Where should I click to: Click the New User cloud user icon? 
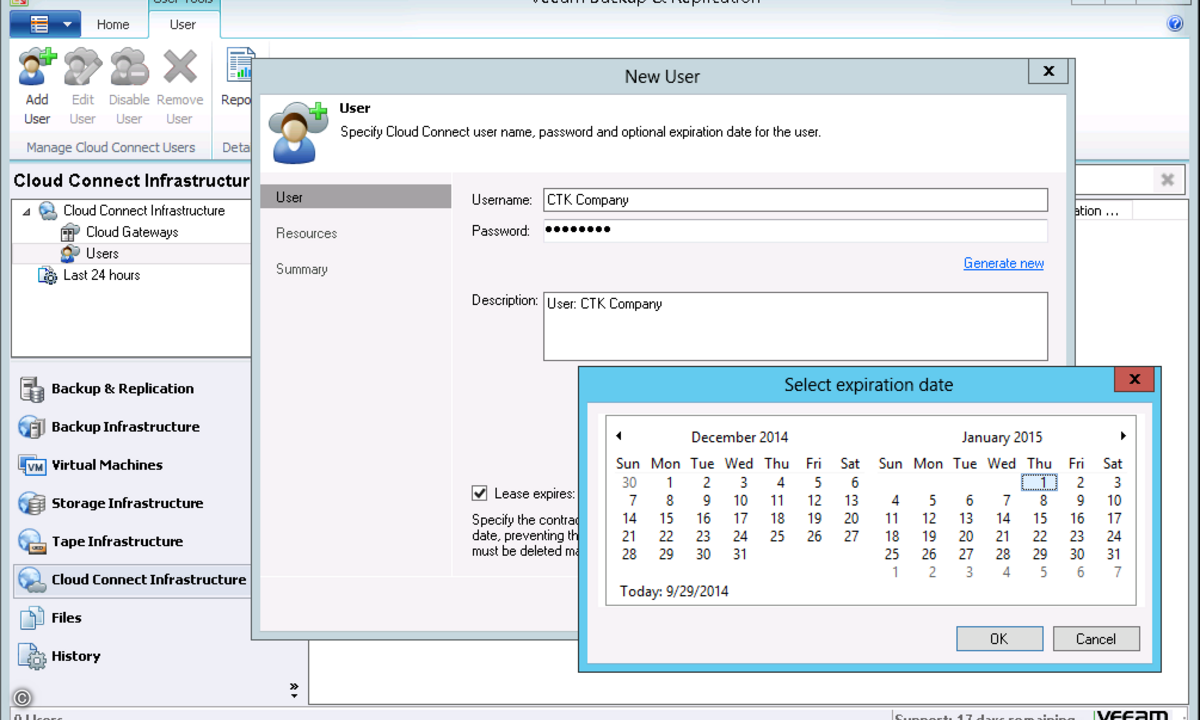click(298, 131)
